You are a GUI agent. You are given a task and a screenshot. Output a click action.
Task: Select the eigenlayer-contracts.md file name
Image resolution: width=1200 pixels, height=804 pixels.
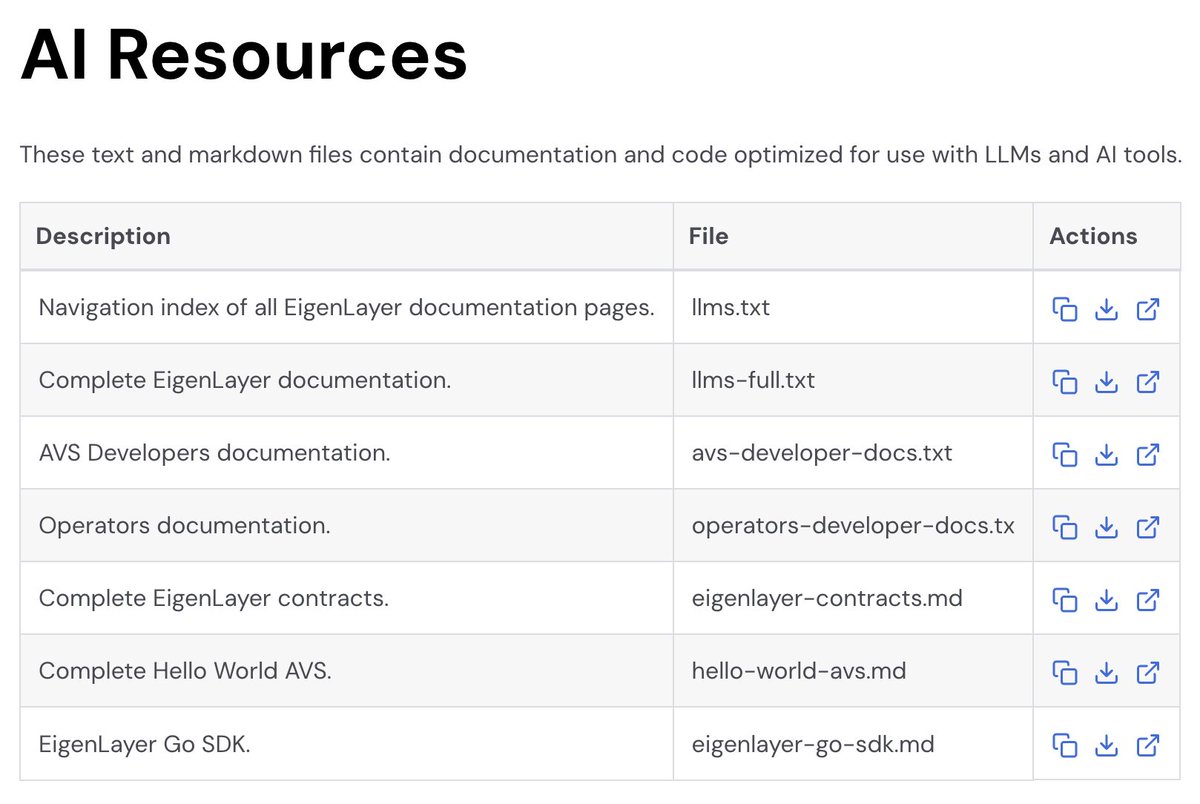827,599
